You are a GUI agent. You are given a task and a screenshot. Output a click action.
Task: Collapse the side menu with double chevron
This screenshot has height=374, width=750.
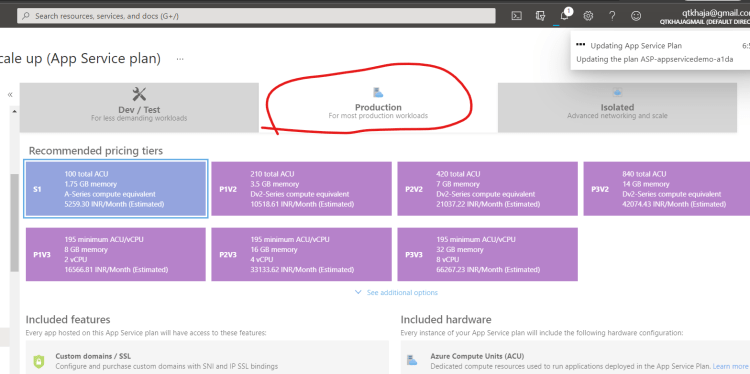(x=10, y=94)
